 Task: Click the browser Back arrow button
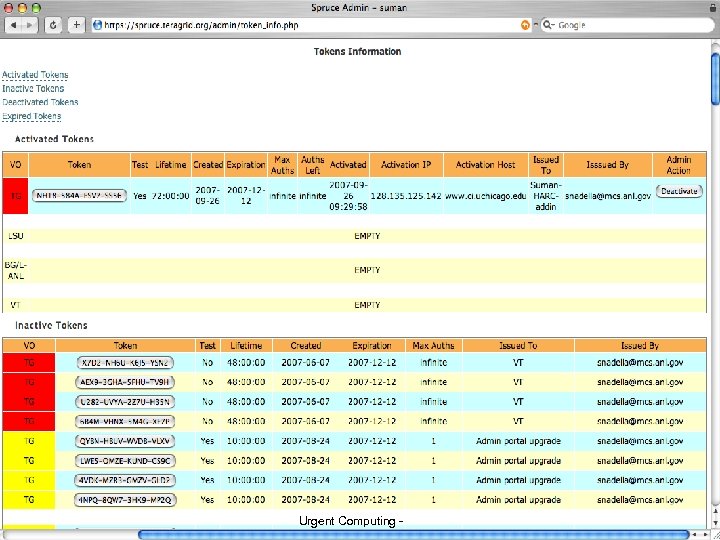click(13, 24)
